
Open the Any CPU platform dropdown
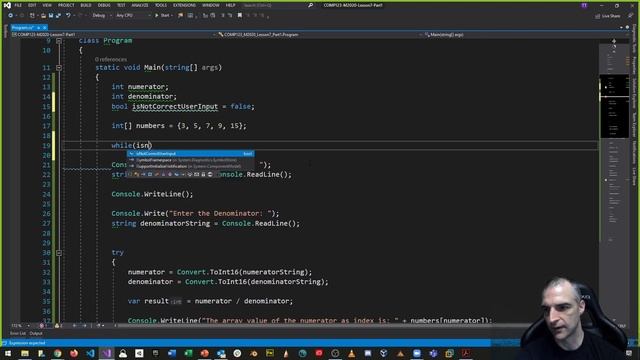point(133,16)
